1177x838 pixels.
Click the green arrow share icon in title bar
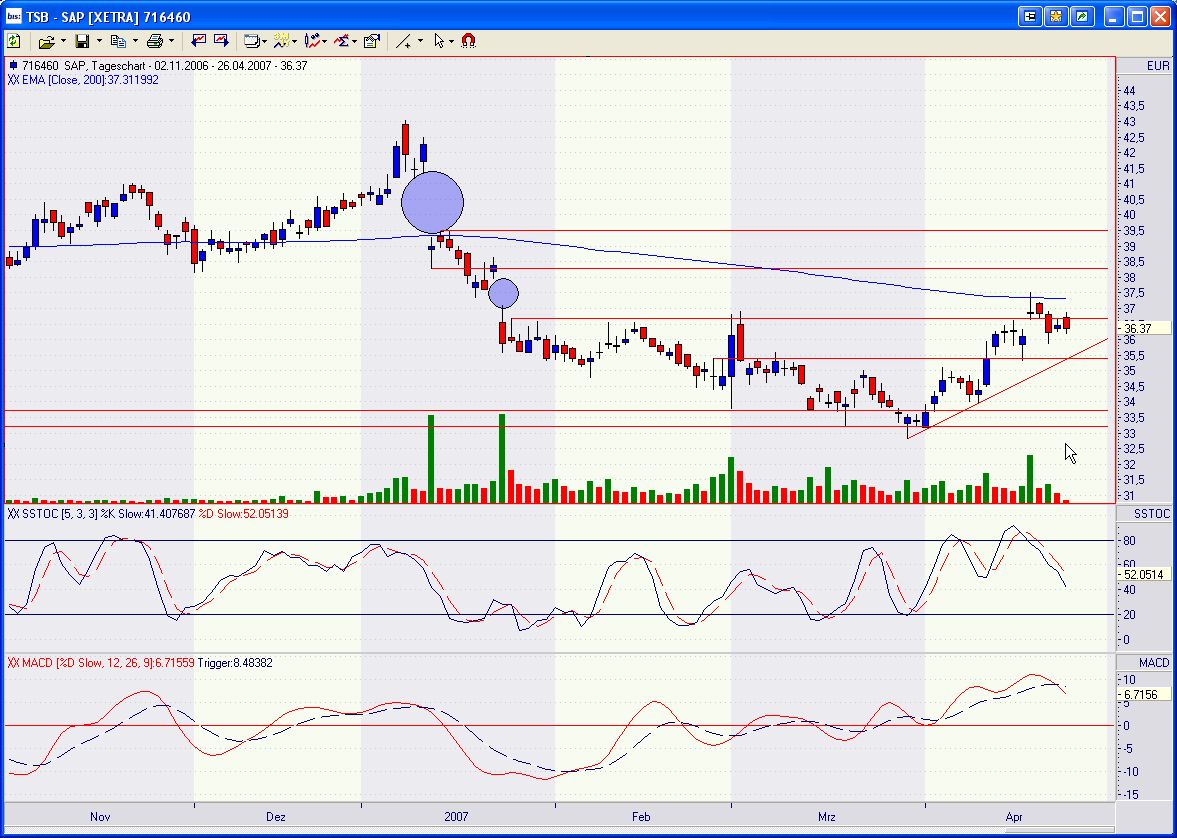(x=1082, y=17)
